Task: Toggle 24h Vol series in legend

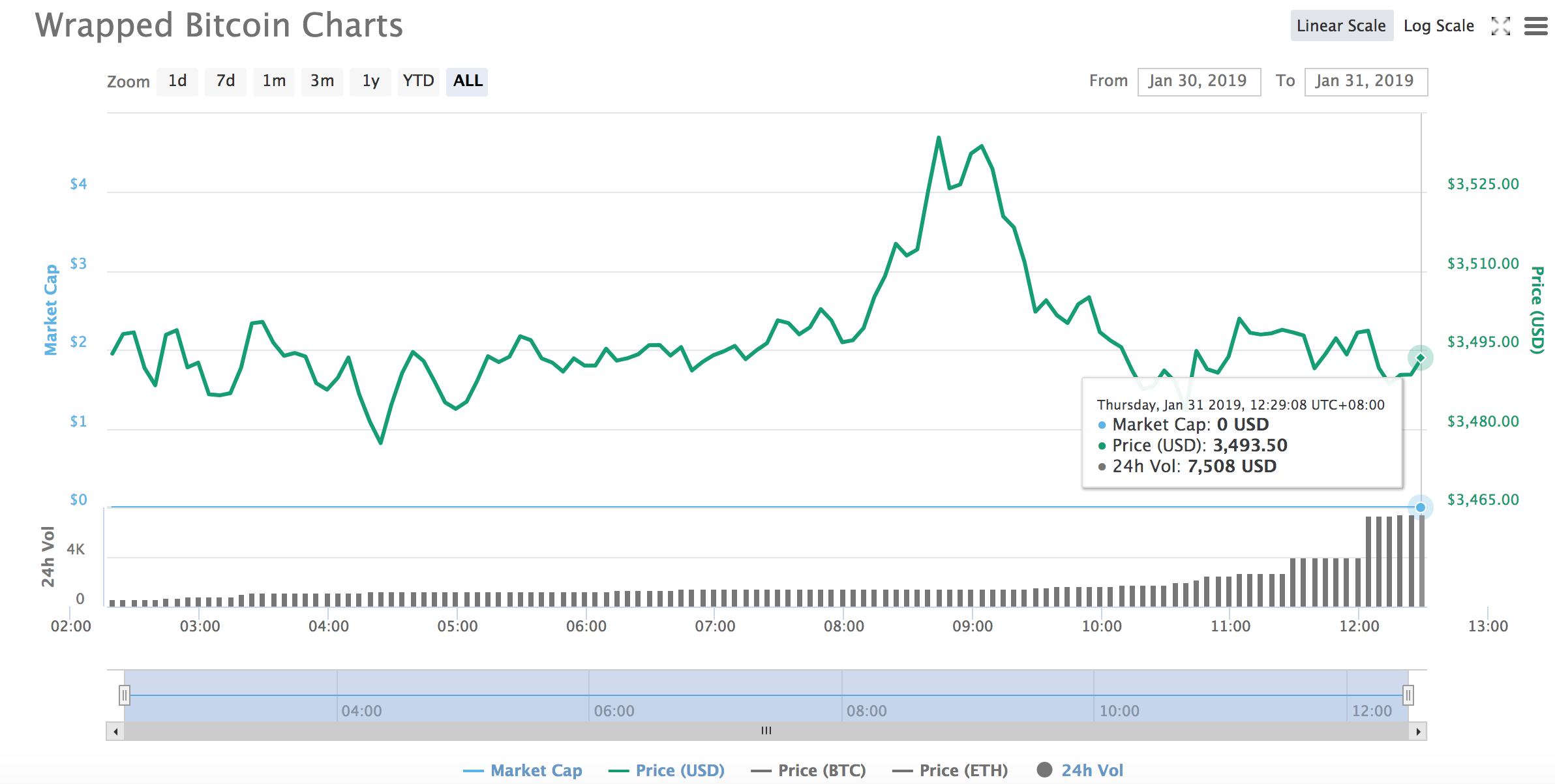Action: pos(1080,770)
